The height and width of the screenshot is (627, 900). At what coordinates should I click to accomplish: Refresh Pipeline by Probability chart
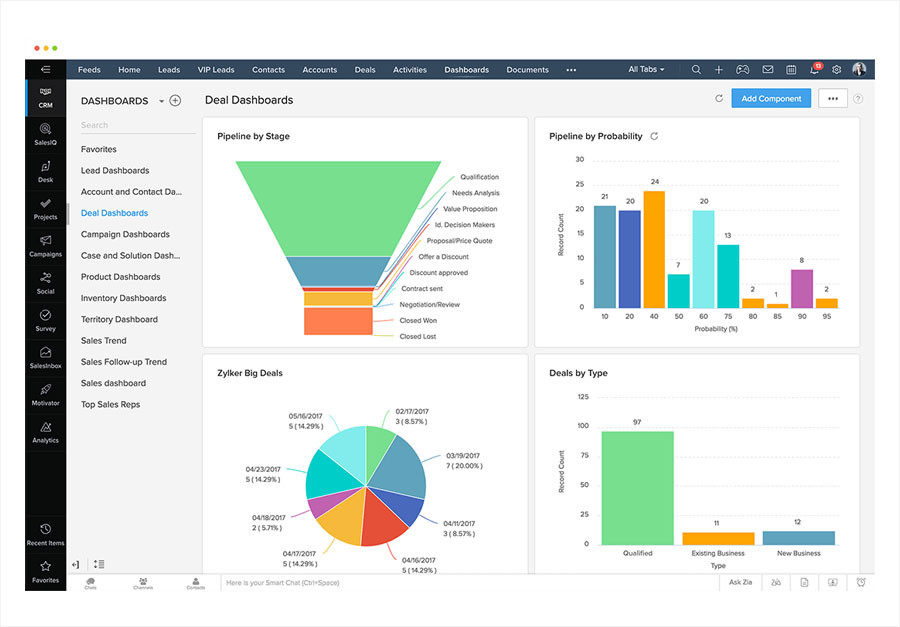coord(654,136)
